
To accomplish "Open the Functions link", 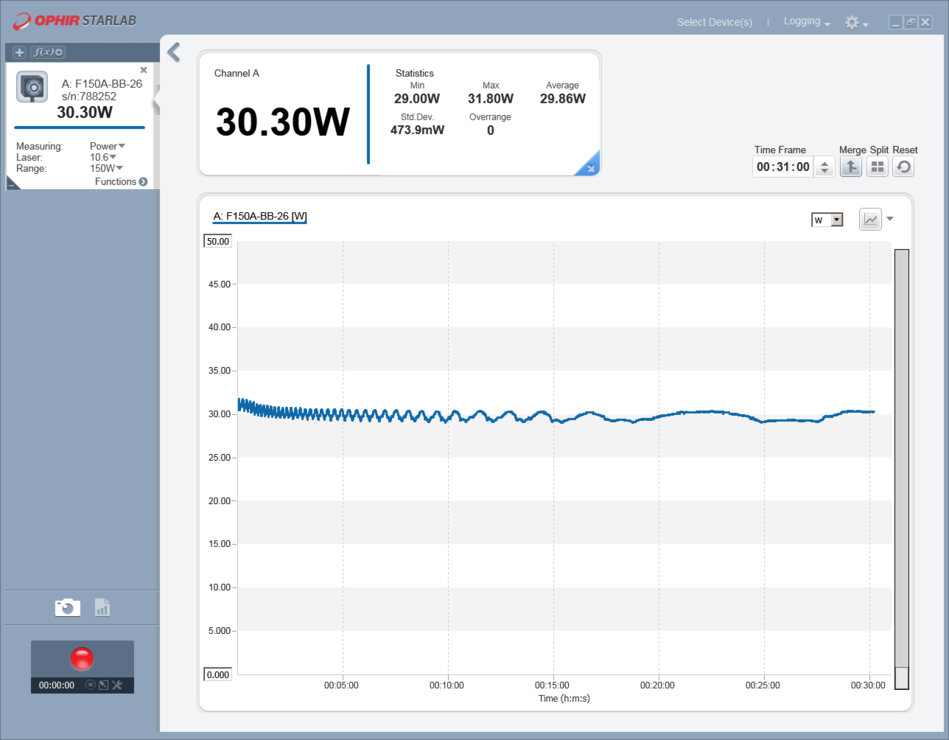I will (121, 182).
